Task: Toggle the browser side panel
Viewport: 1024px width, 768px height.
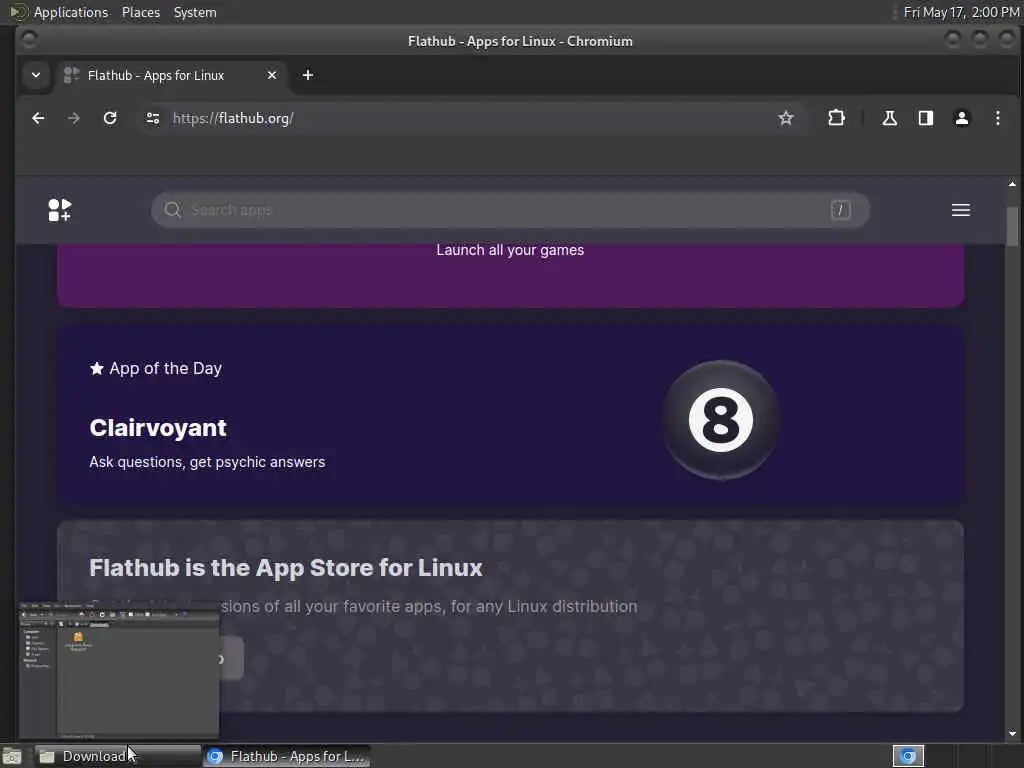Action: tap(925, 118)
